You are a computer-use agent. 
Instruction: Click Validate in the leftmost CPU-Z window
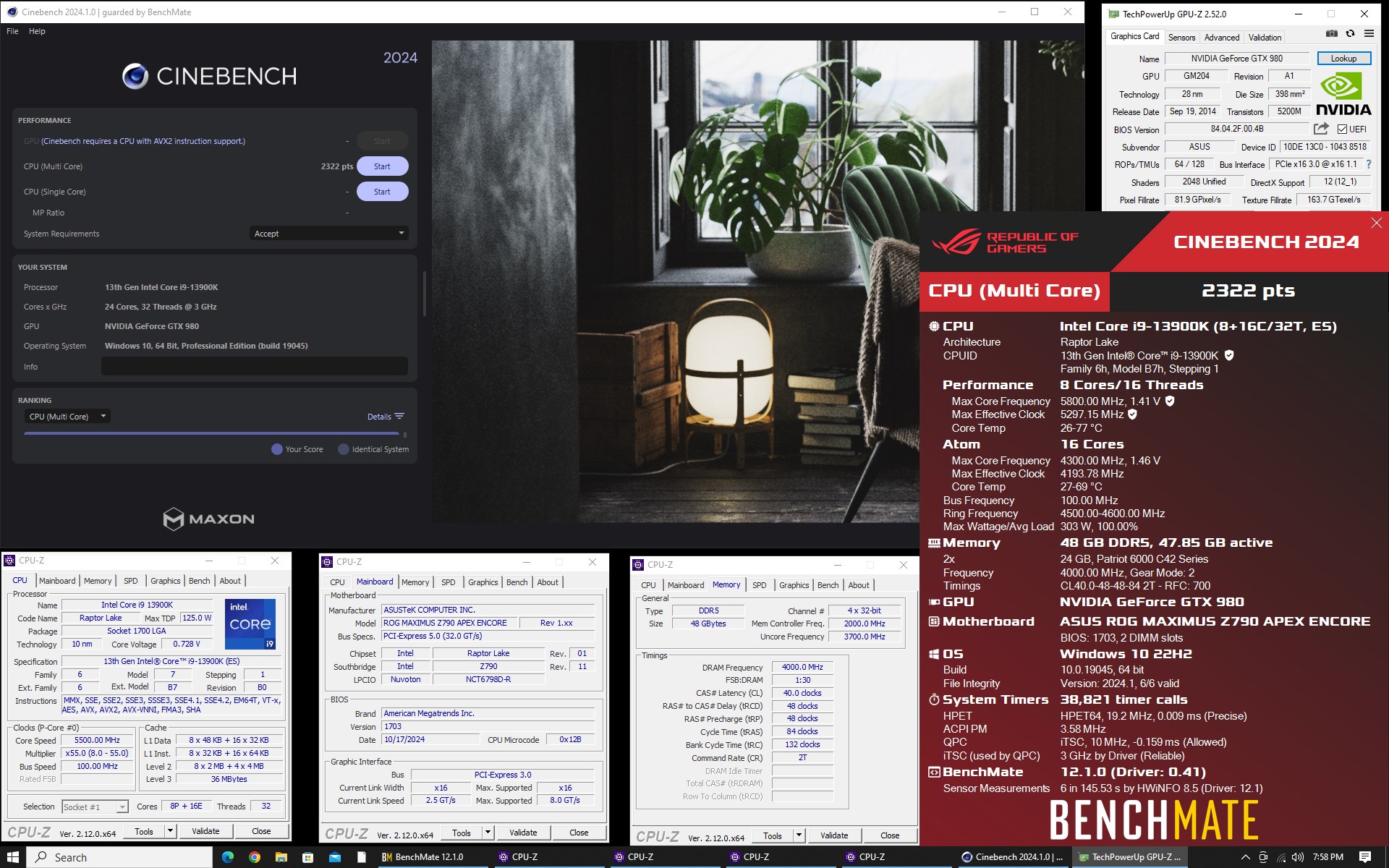pyautogui.click(x=205, y=831)
